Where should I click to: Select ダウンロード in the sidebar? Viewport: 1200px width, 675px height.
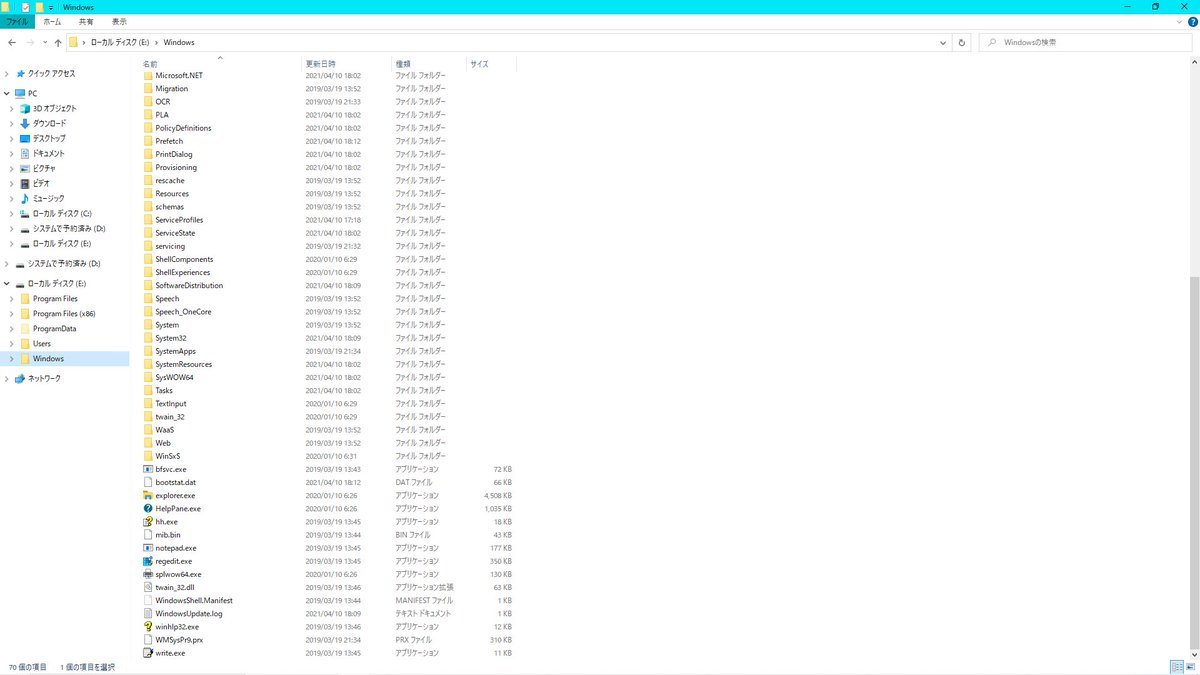49,123
